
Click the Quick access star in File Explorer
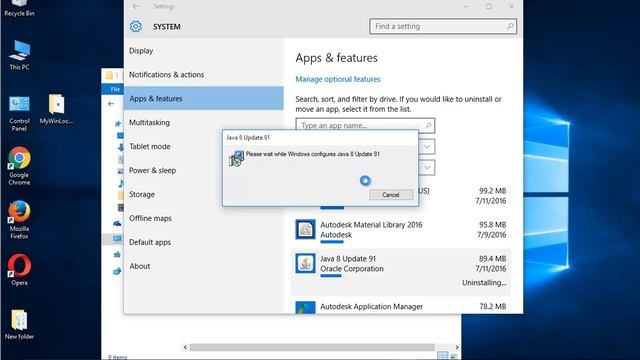[x=118, y=124]
